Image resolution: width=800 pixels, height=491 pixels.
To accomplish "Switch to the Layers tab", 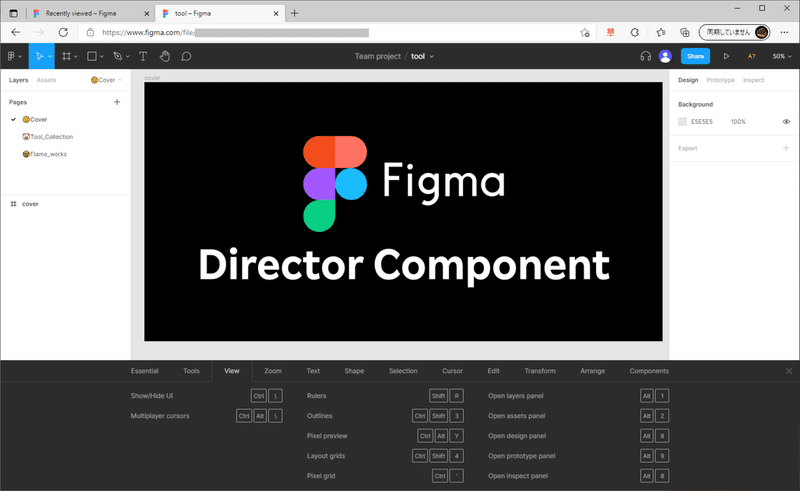I will [18, 80].
